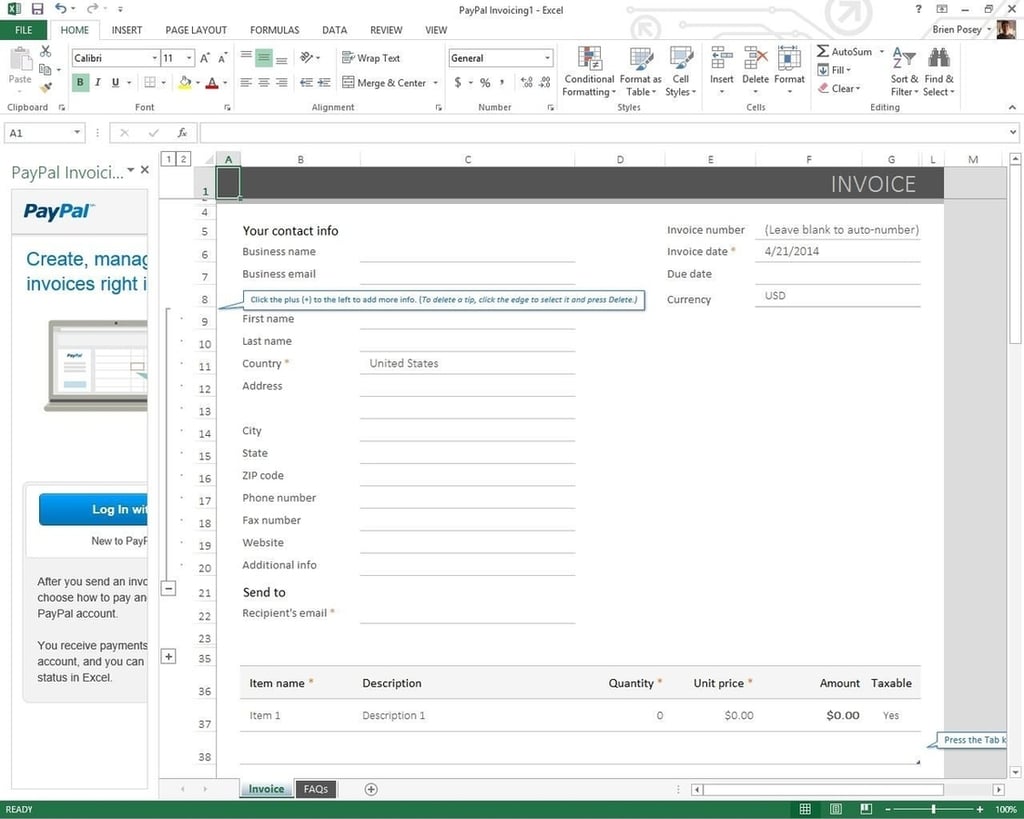Viewport: 1024px width, 819px height.
Task: Open the FILE tab
Action: [x=24, y=30]
